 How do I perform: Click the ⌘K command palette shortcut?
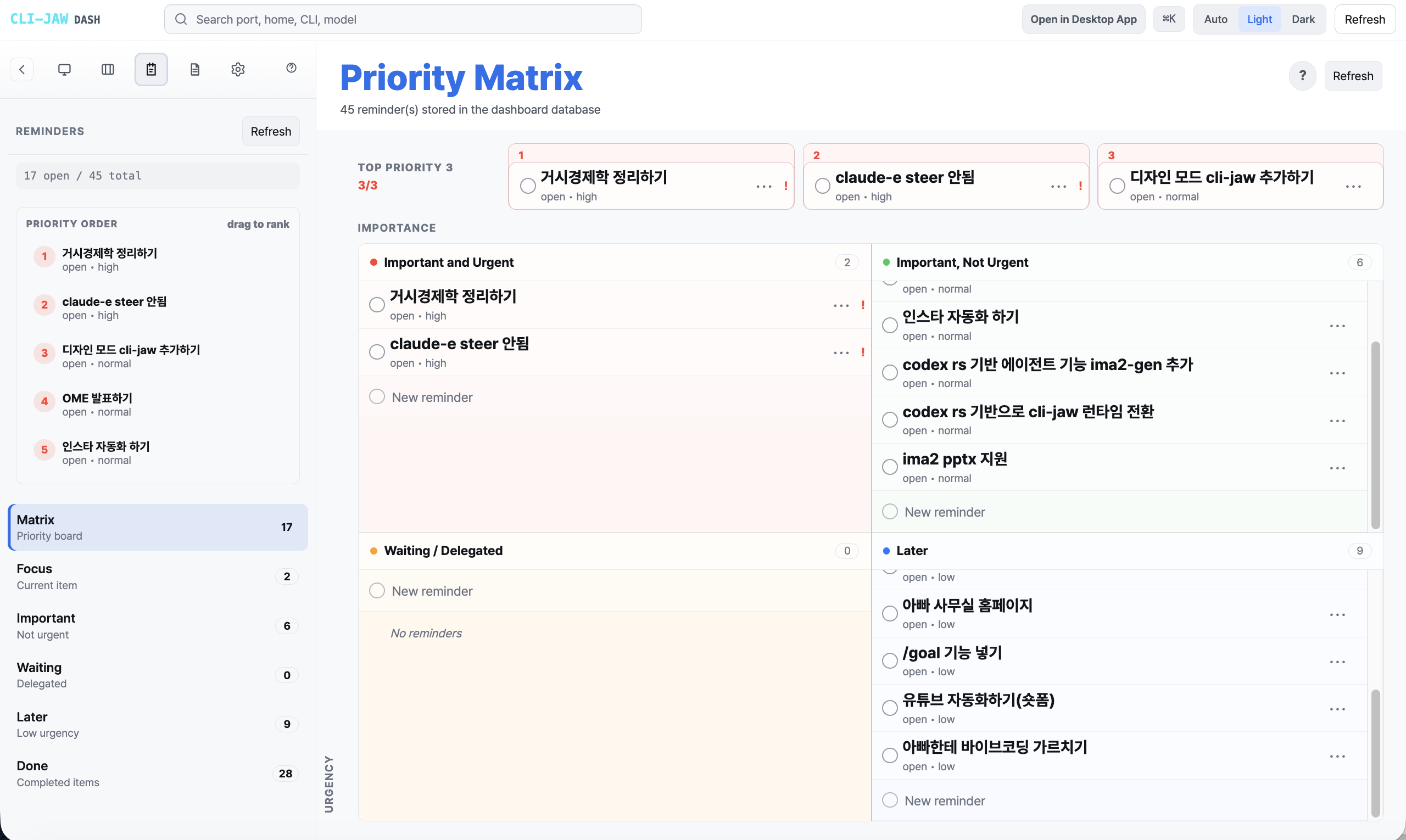(x=1169, y=19)
